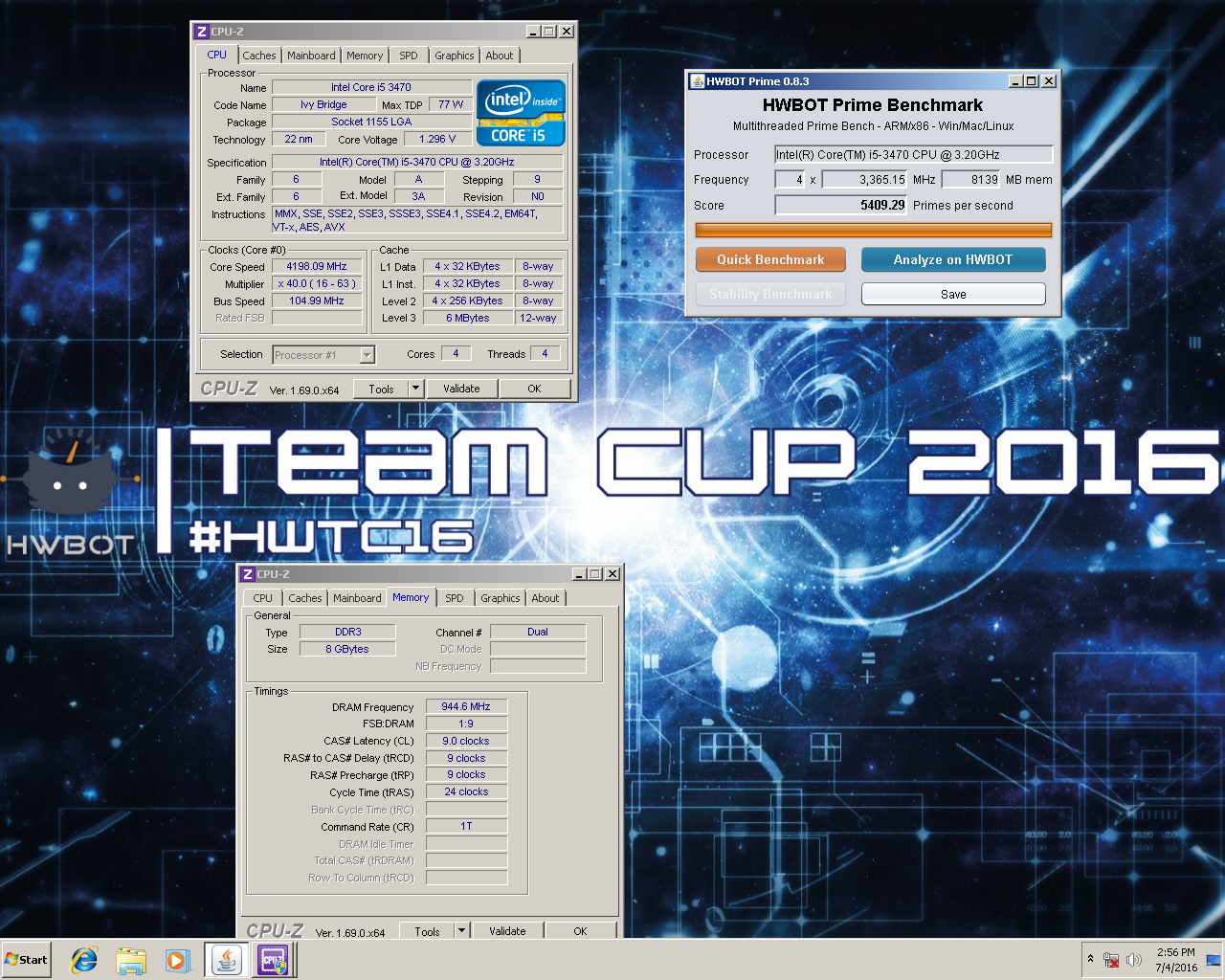Click the taskbar clock showing 2:56 PM

1175,960
